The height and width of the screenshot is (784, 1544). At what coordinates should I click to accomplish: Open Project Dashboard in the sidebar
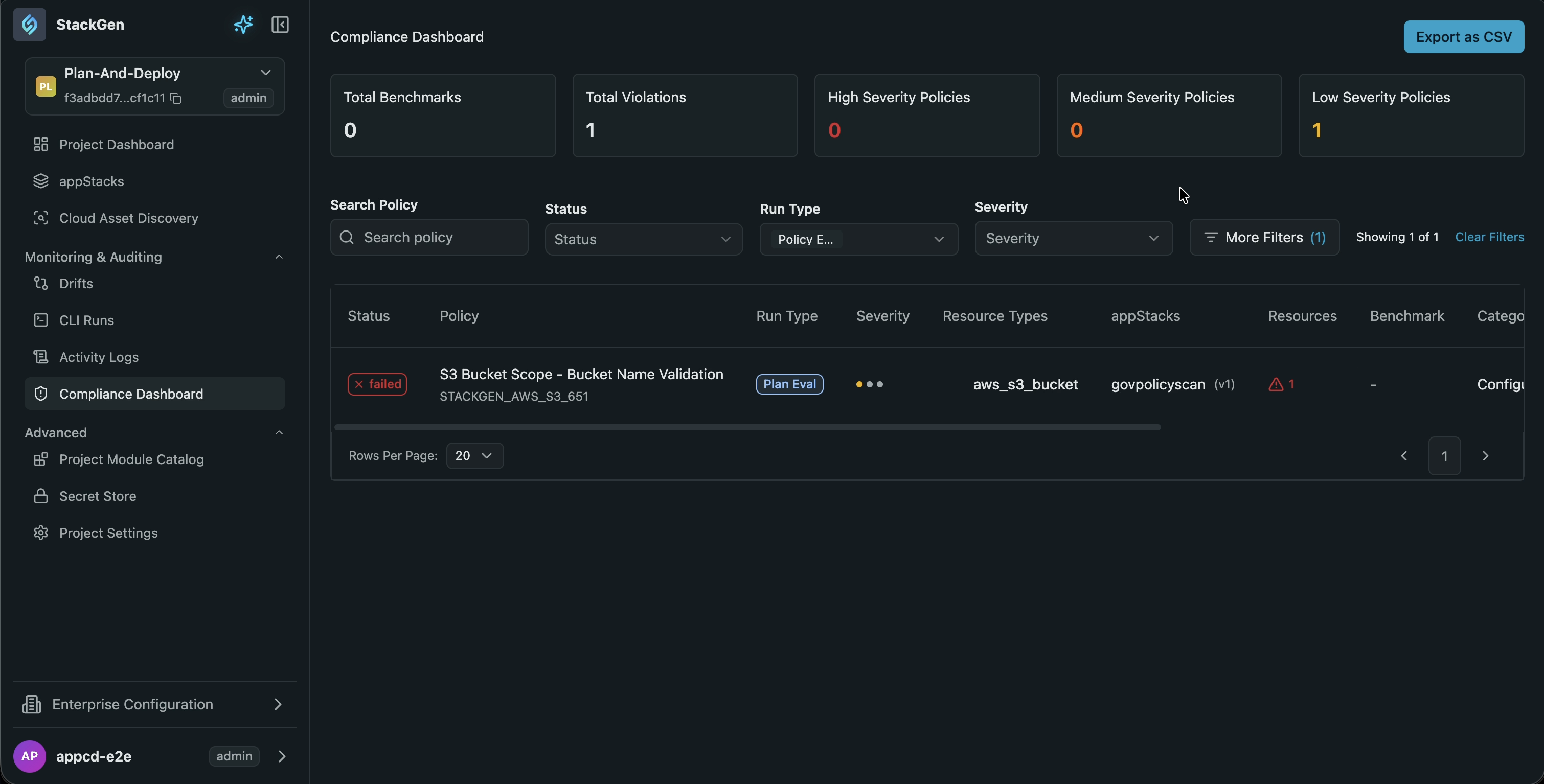(x=154, y=145)
